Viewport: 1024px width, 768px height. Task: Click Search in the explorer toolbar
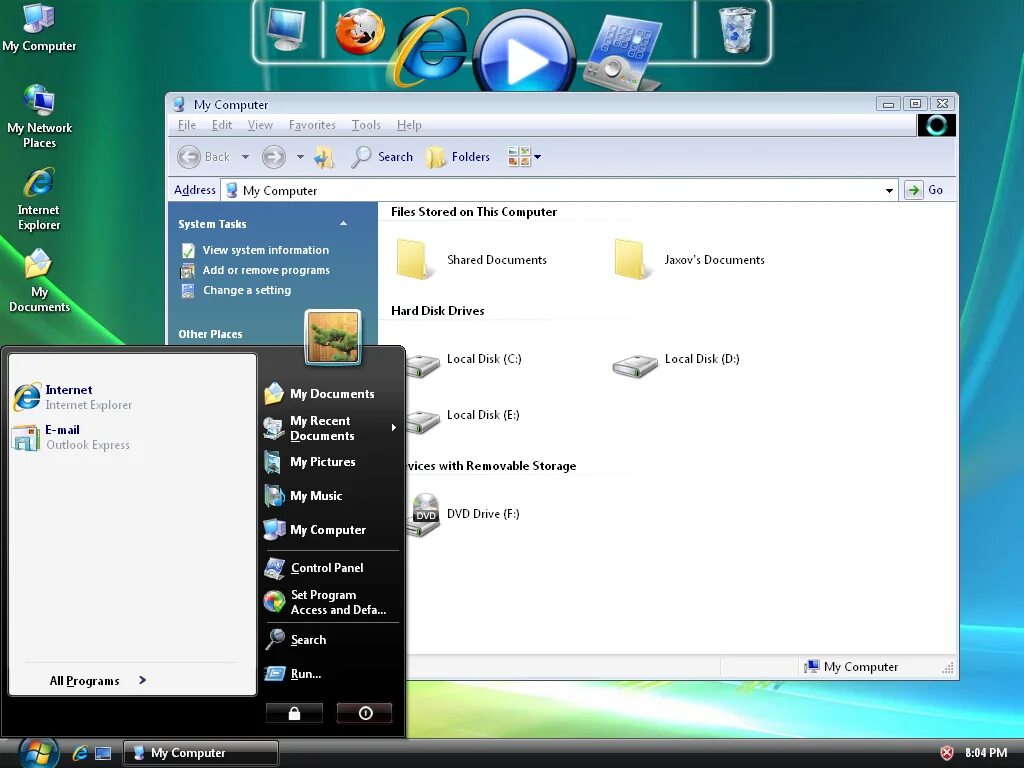(382, 157)
